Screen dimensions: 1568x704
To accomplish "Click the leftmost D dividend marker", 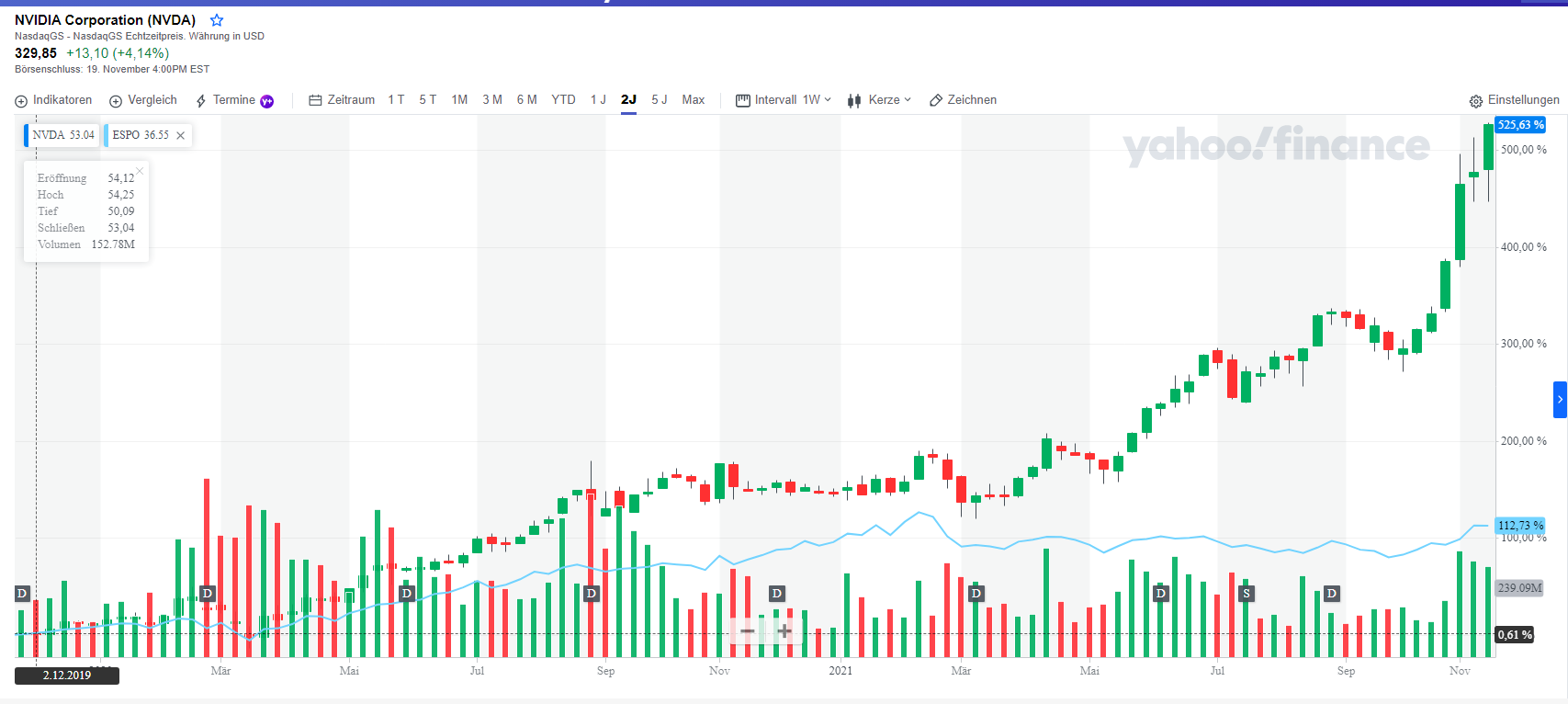I will click(x=22, y=594).
